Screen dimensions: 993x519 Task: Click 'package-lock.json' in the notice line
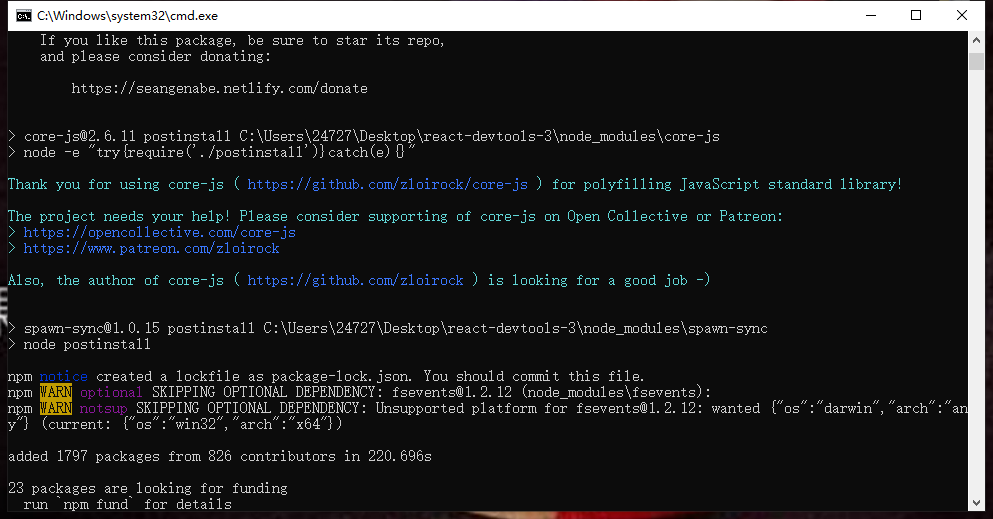point(341,376)
